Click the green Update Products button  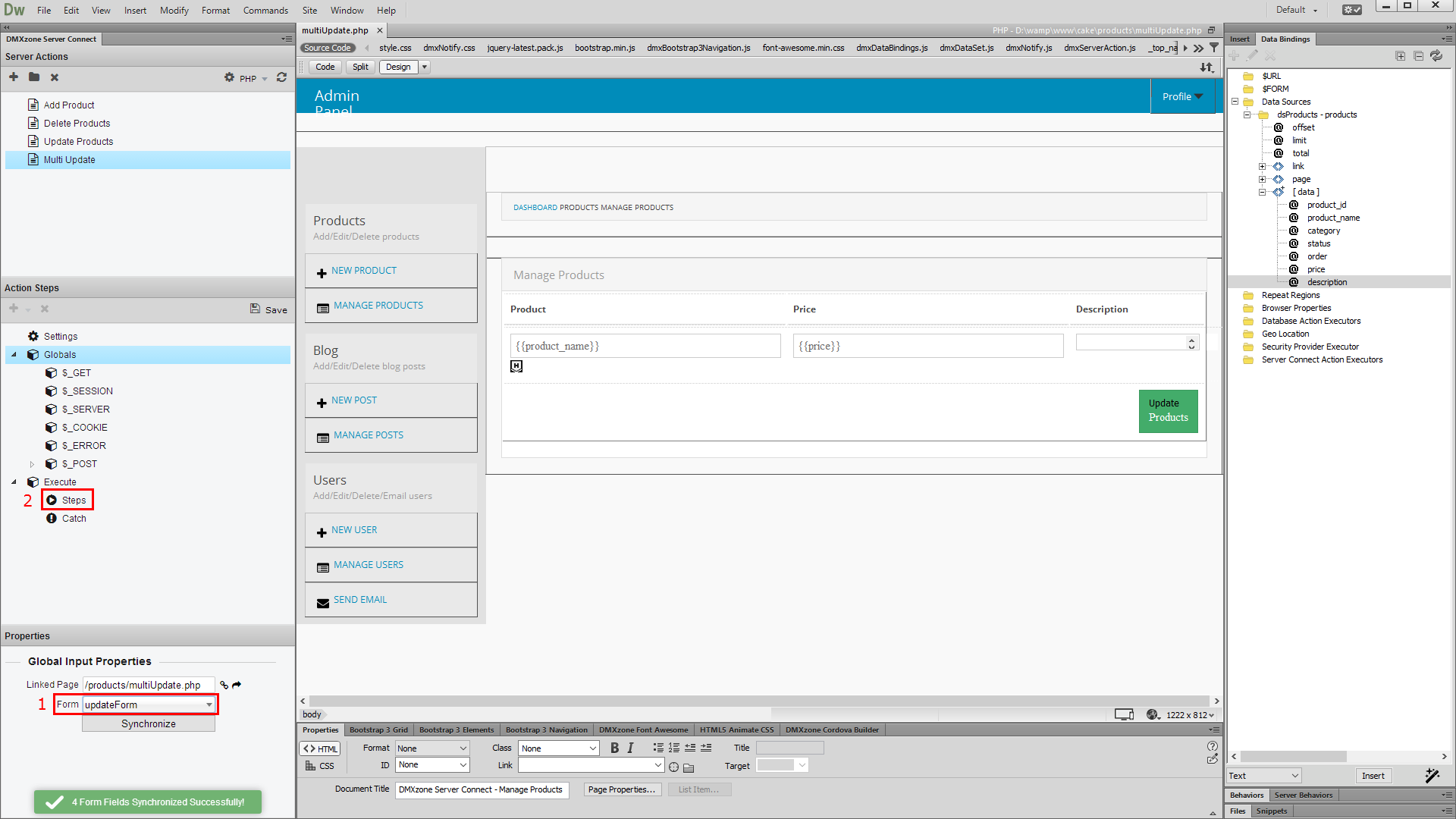pos(1168,411)
